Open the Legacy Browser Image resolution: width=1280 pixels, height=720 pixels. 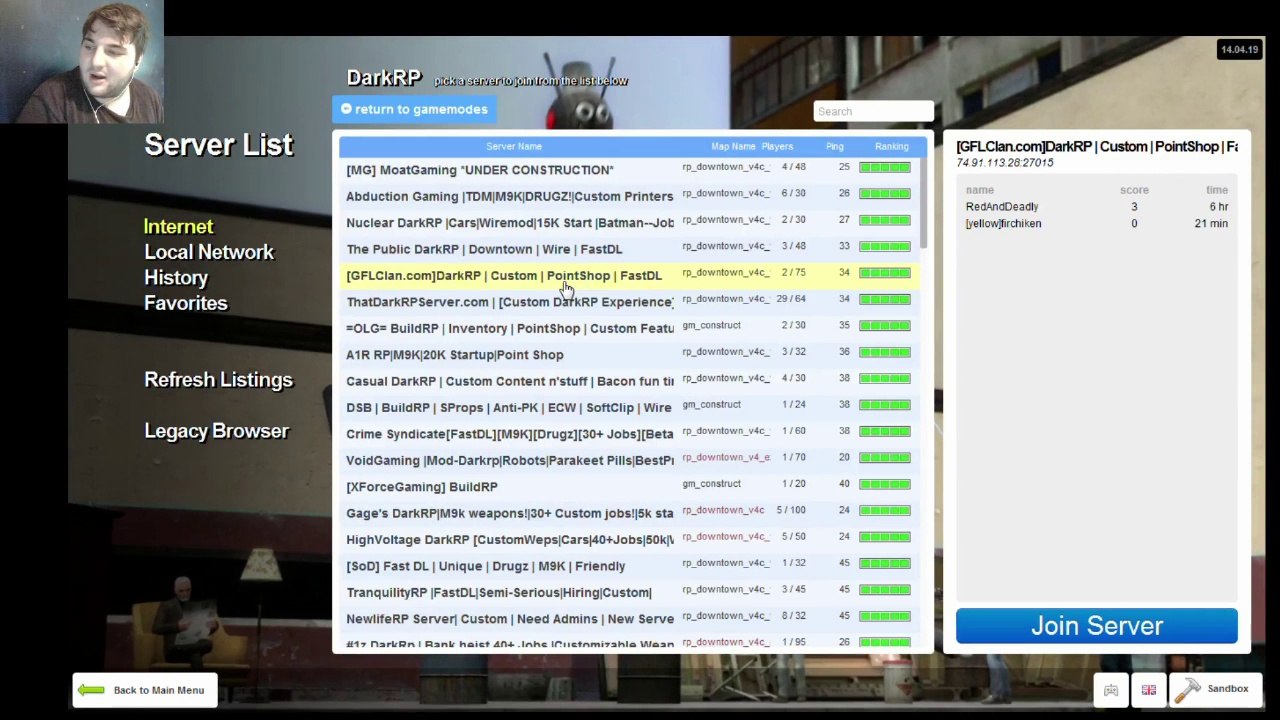click(216, 431)
